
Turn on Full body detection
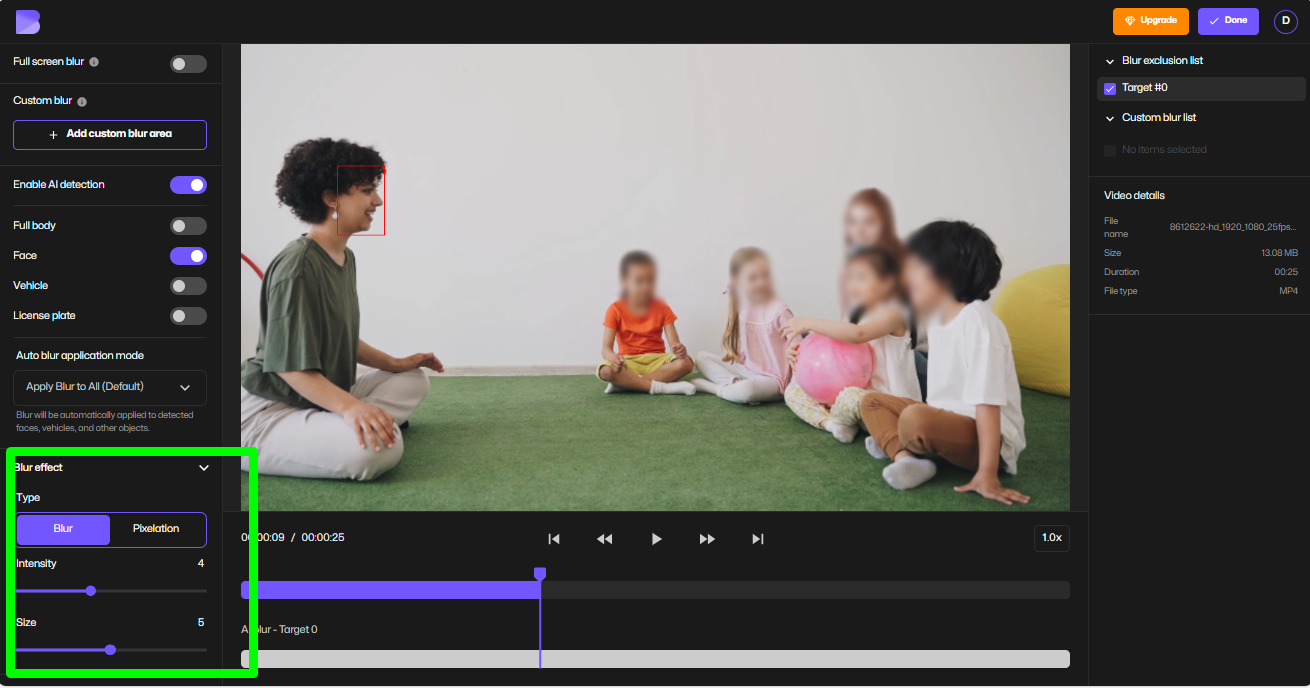188,226
